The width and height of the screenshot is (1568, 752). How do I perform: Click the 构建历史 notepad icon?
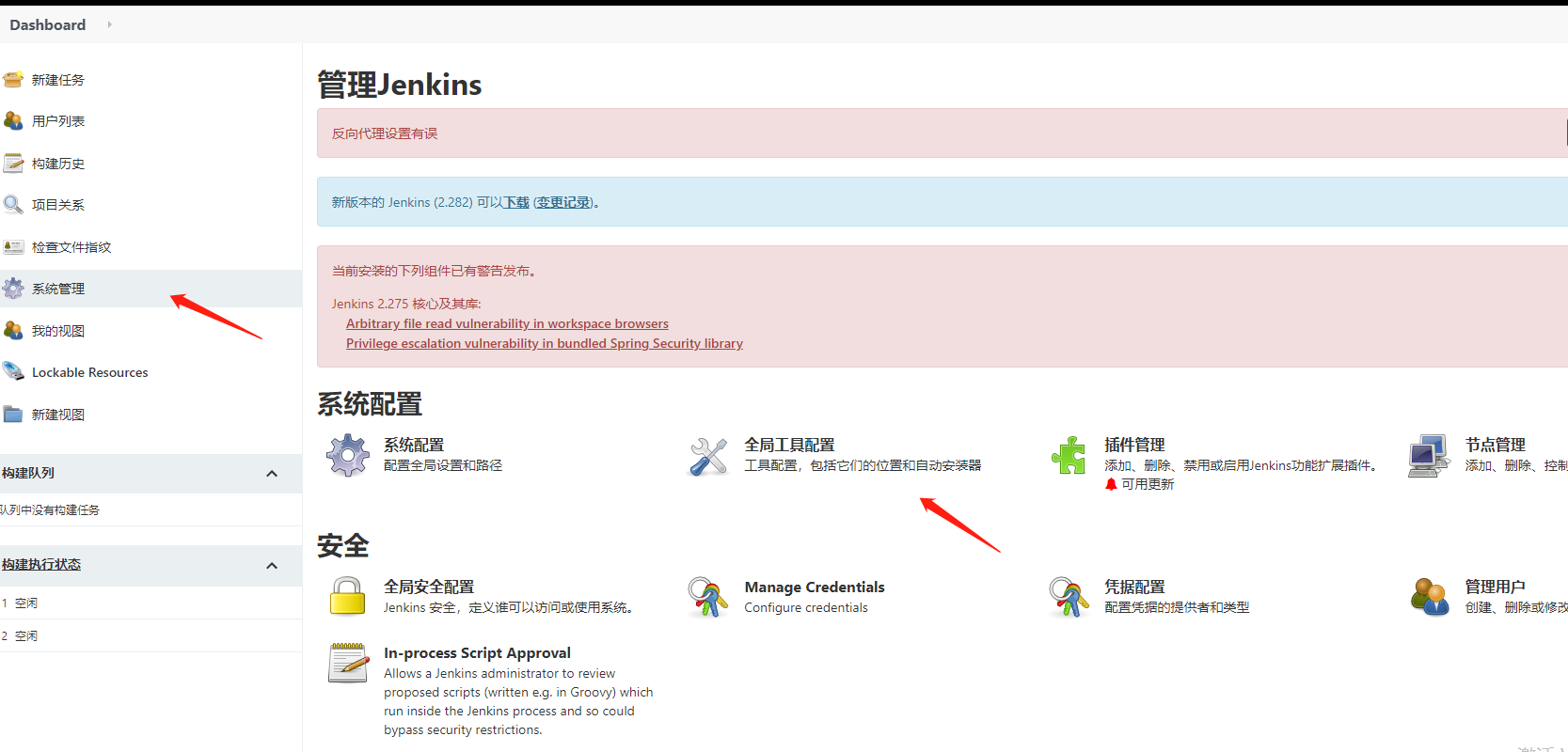[13, 164]
